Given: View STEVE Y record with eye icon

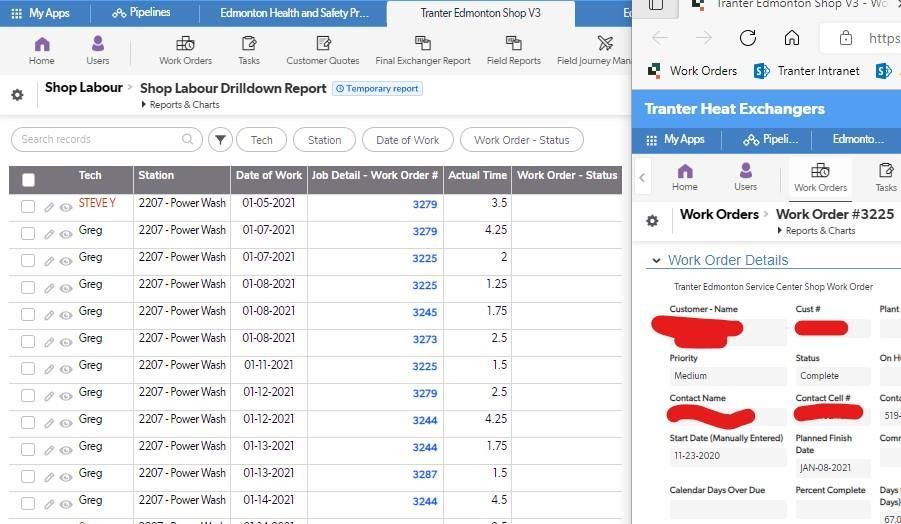Looking at the screenshot, I should point(66,207).
